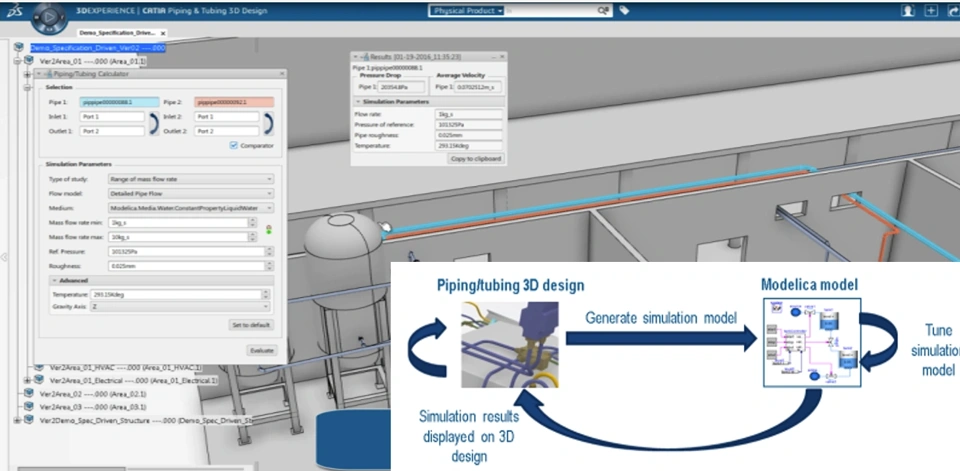The height and width of the screenshot is (471, 960).
Task: Open Results panel title menu arrow
Action: 356,56
